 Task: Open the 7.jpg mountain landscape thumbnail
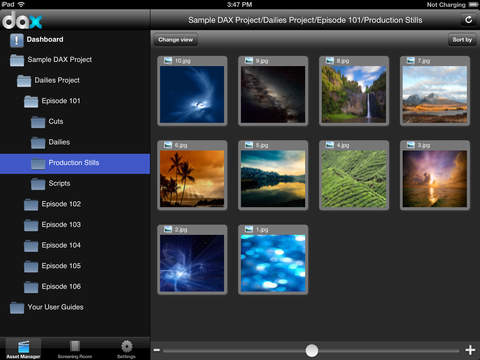point(435,94)
